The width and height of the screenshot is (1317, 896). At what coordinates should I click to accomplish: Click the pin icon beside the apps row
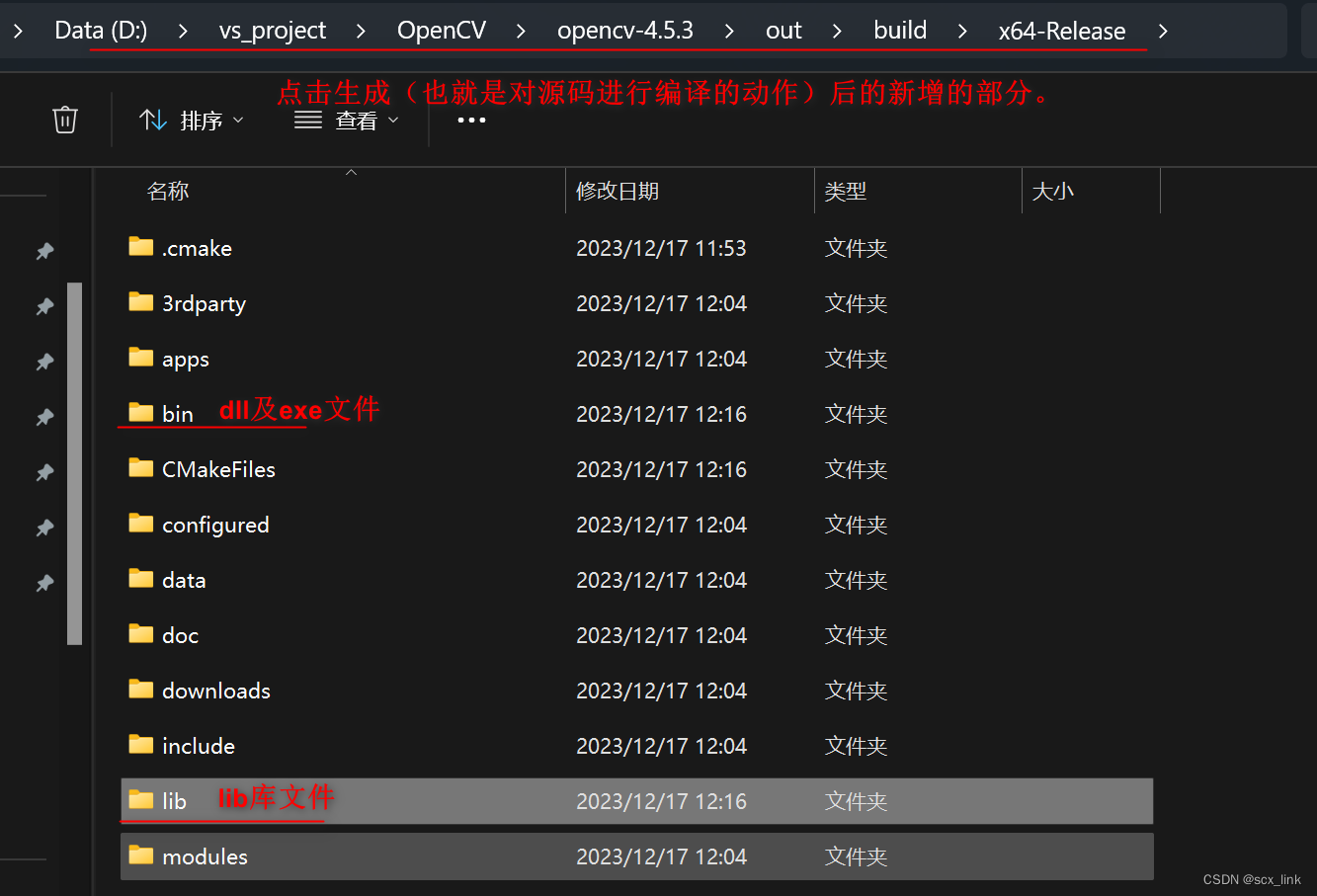coord(44,363)
